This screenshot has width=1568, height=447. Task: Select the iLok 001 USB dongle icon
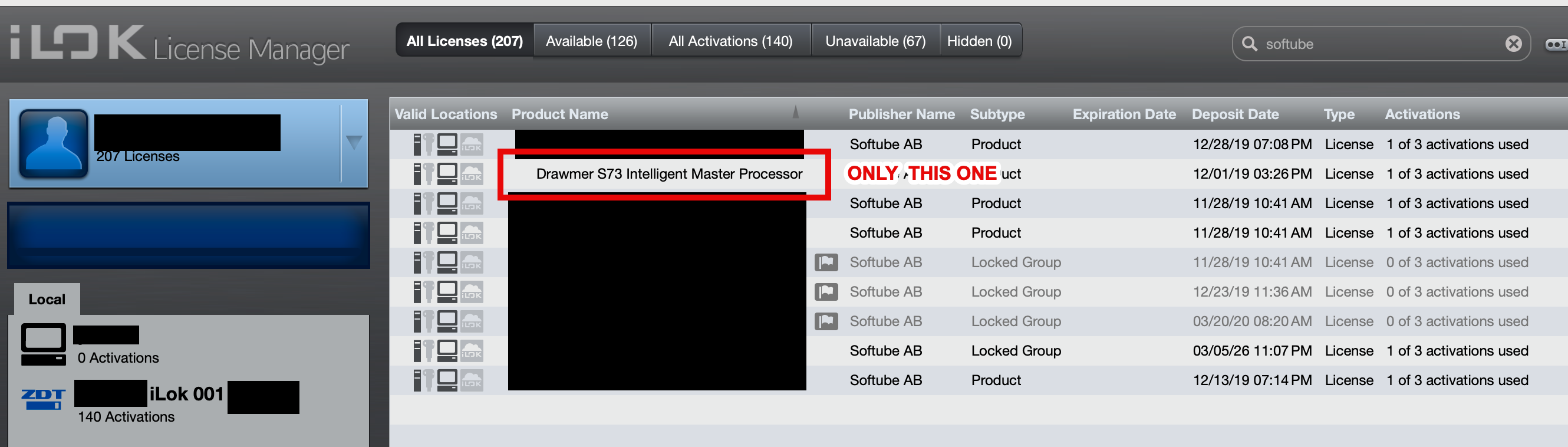coord(43,399)
